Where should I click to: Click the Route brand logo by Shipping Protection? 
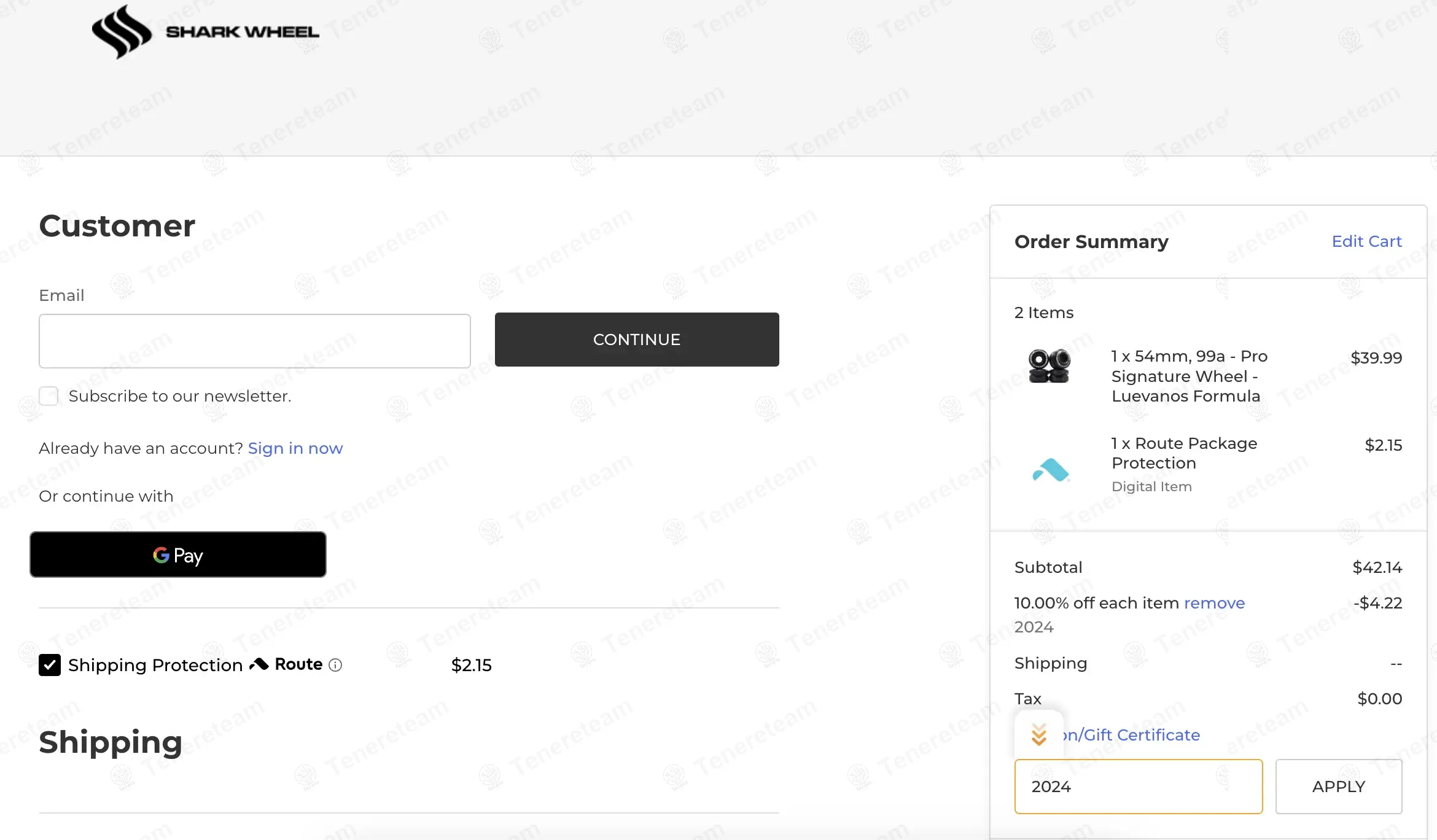[x=286, y=664]
